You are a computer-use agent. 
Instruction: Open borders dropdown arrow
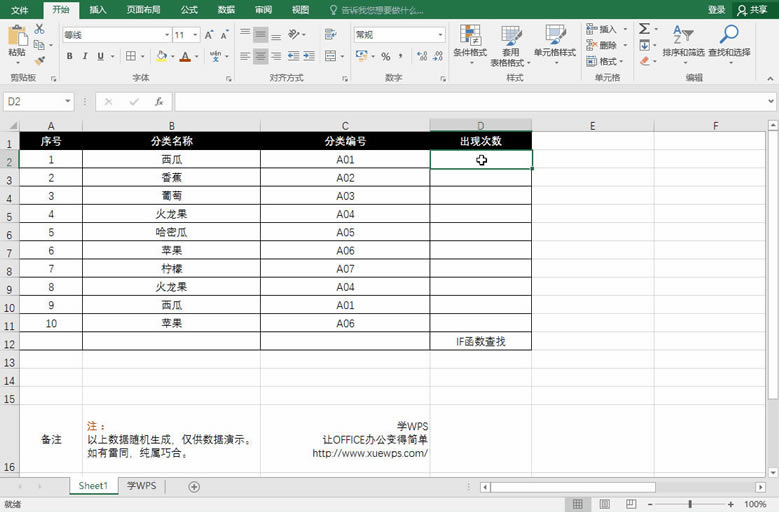click(143, 57)
